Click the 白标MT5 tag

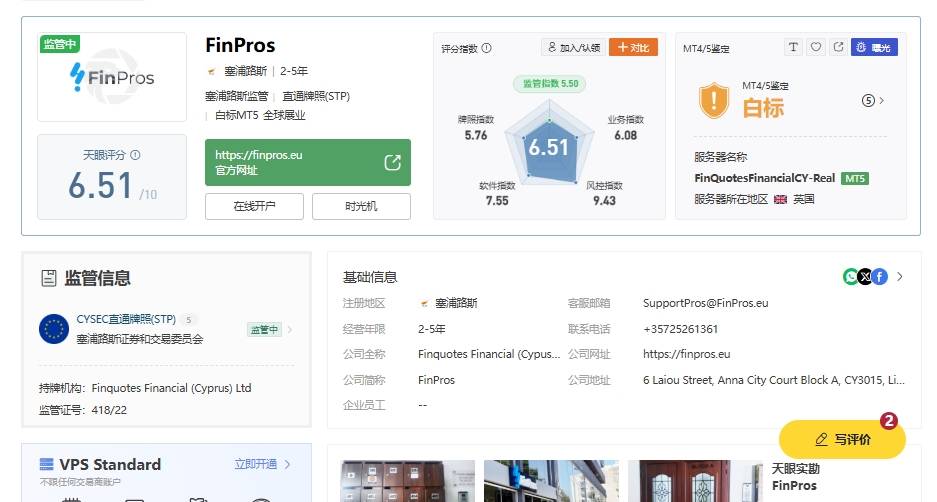pyautogui.click(x=237, y=115)
